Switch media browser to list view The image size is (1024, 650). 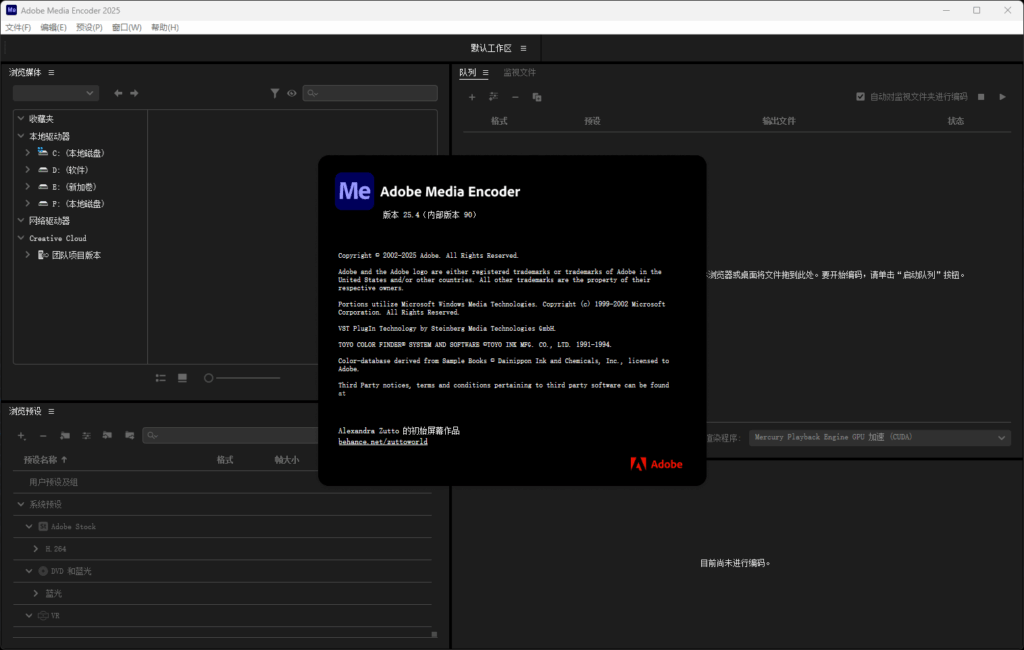click(160, 378)
